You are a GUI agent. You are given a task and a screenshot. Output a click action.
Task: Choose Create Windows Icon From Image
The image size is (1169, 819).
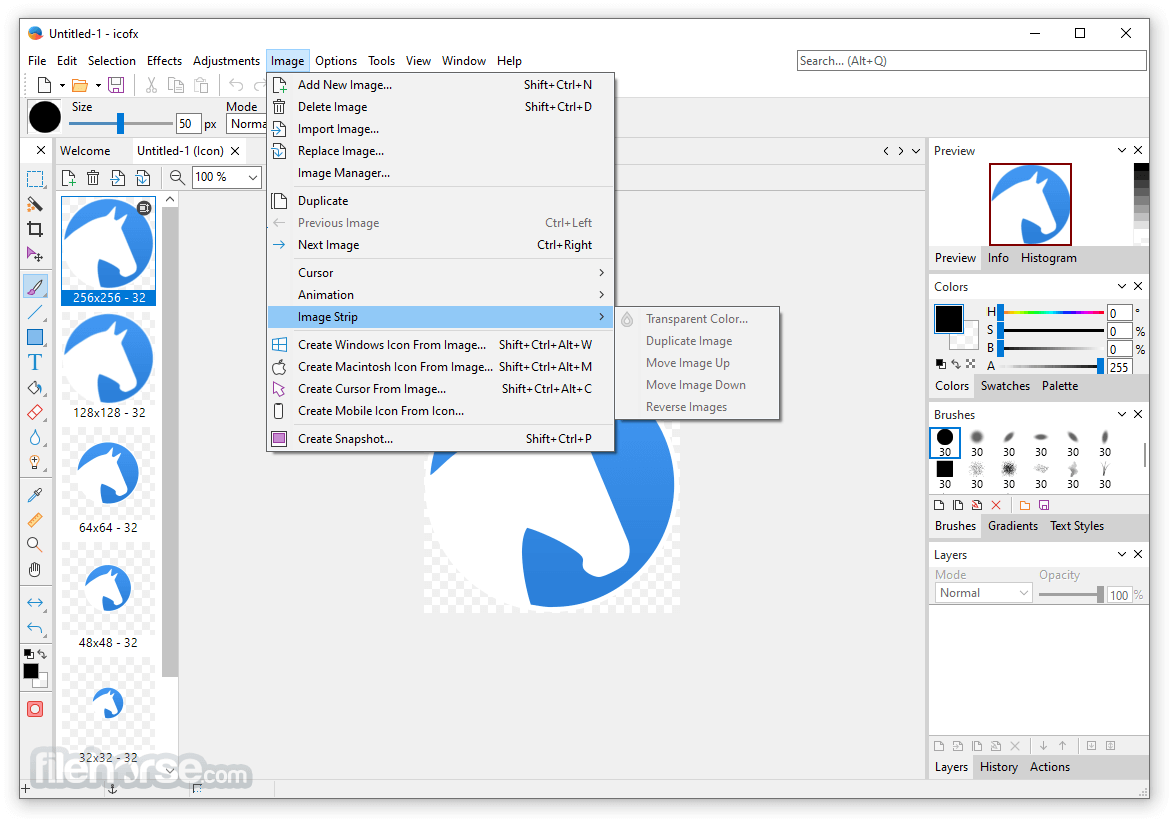(441, 345)
